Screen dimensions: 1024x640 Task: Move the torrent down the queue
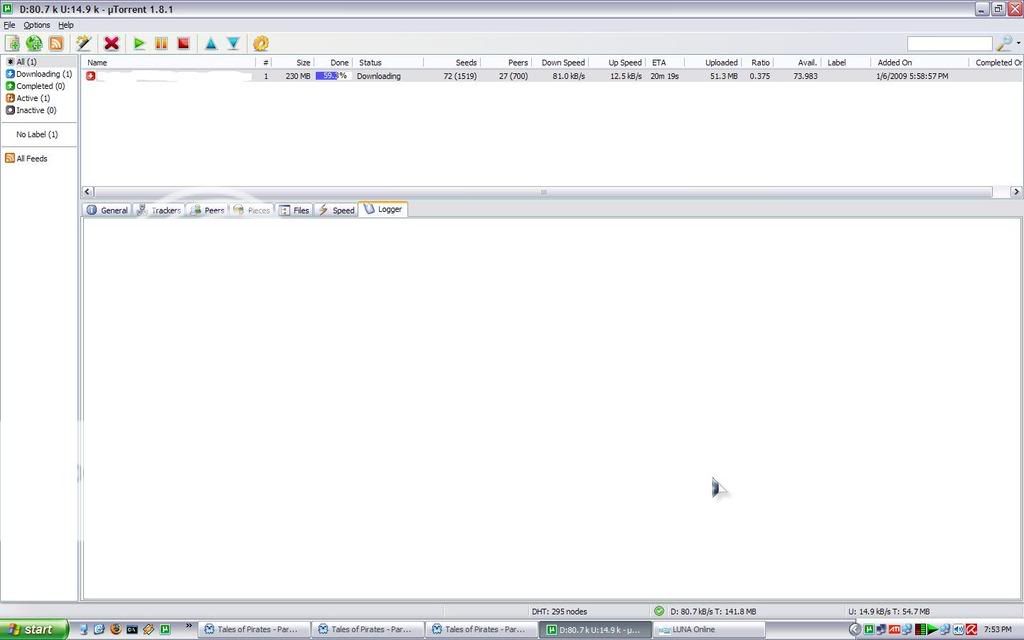(232, 43)
